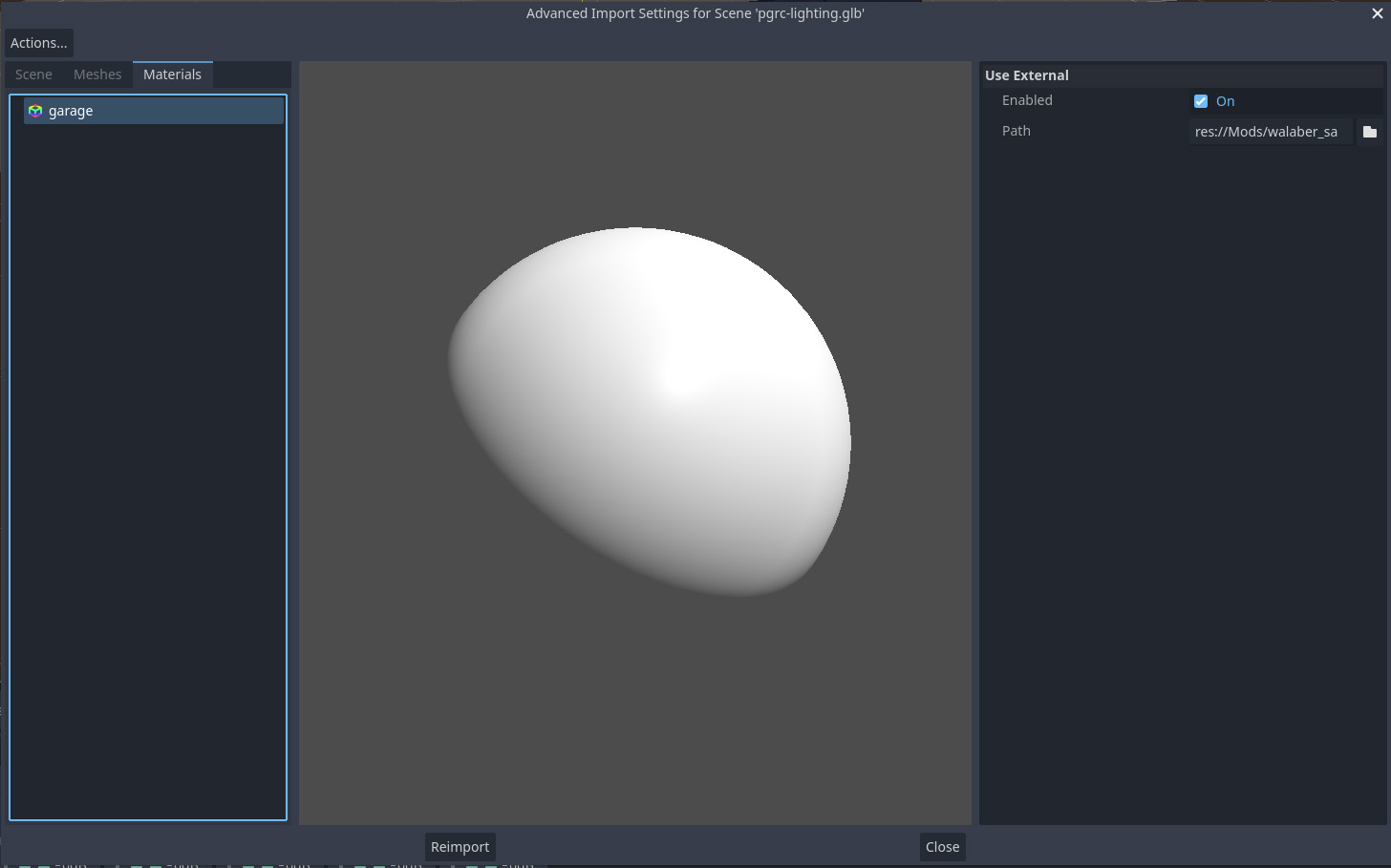
Task: Select the Materials tab
Action: pyautogui.click(x=172, y=74)
